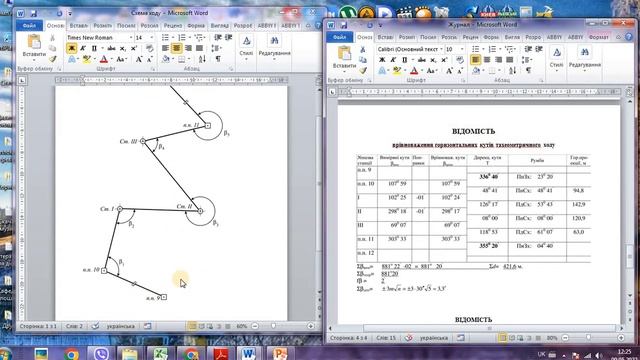Screen dimensions: 640x360
Task: Open the Times New Roman font dropdown
Action: pyautogui.click(x=131, y=38)
